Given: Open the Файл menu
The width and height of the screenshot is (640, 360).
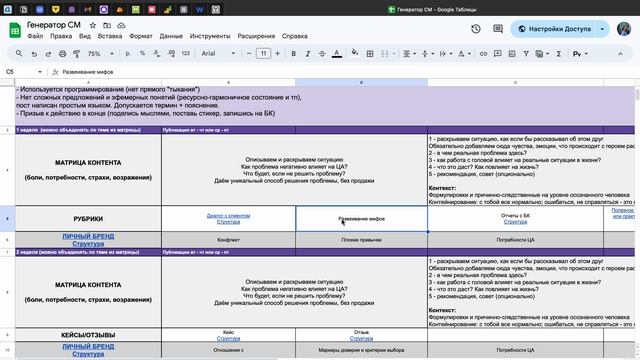Looking at the screenshot, I should coord(35,36).
